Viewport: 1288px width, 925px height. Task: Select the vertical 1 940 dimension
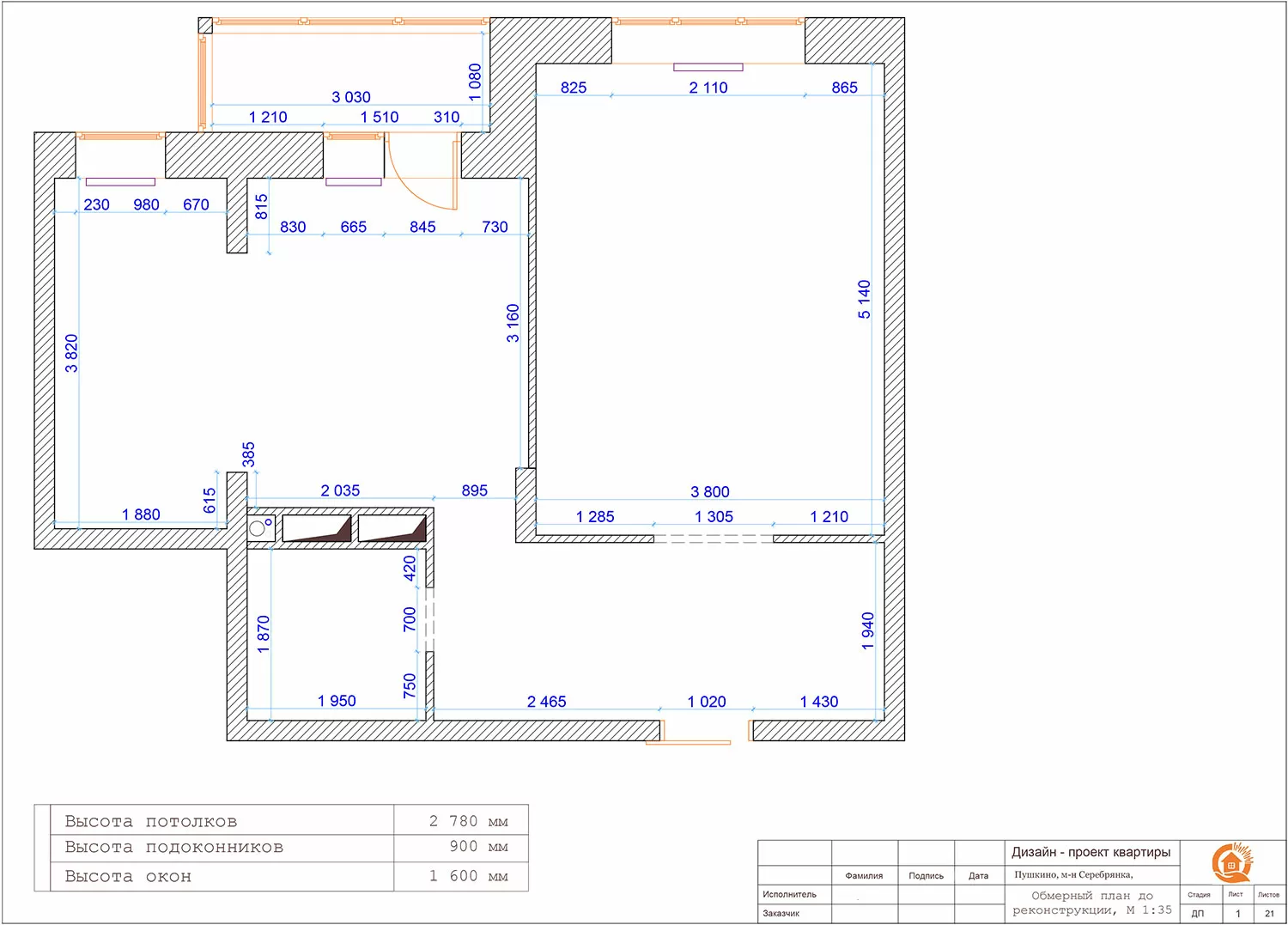(x=868, y=630)
